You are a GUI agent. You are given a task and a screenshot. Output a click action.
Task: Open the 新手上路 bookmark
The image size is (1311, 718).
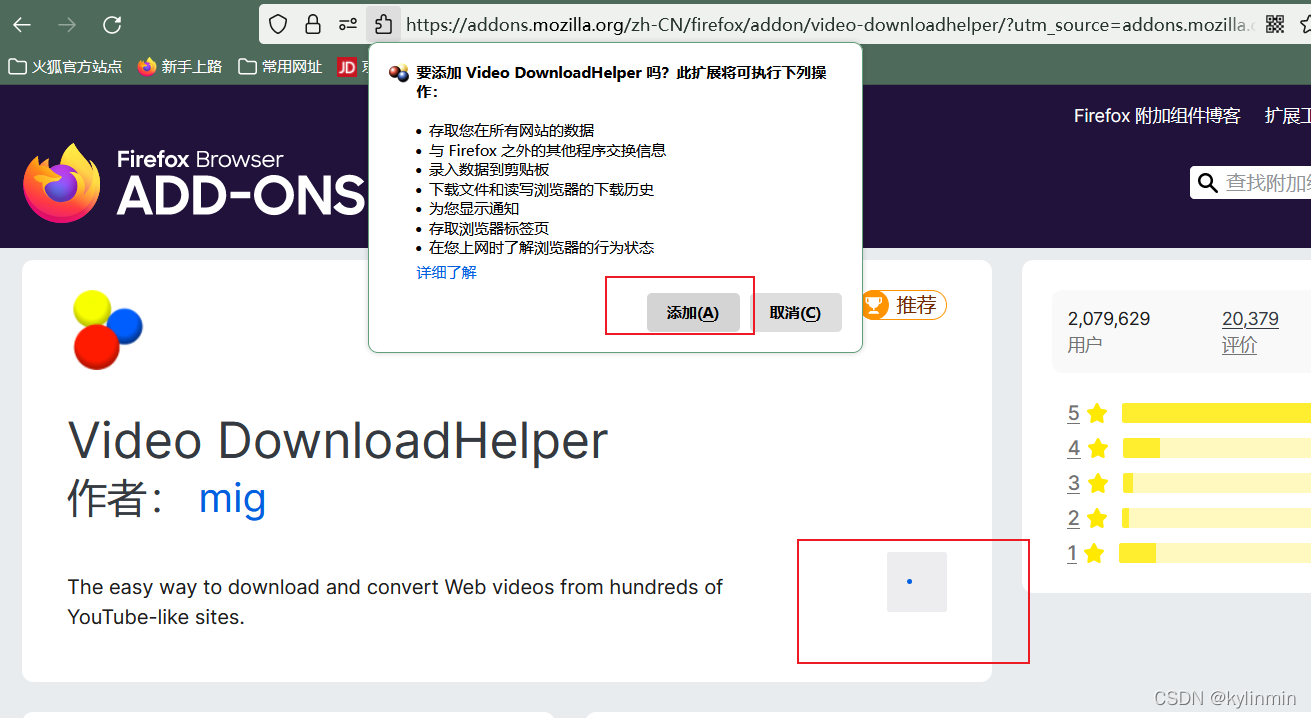click(180, 67)
